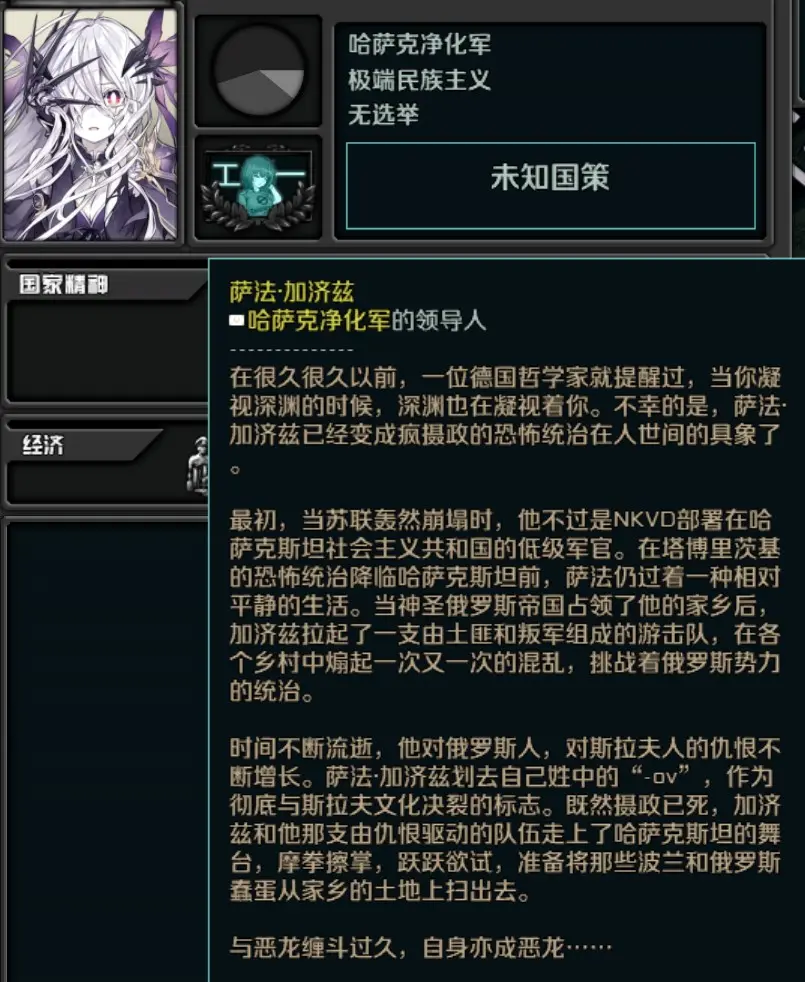
Task: Click the soldier figure icon beside 经济
Action: coord(198,465)
